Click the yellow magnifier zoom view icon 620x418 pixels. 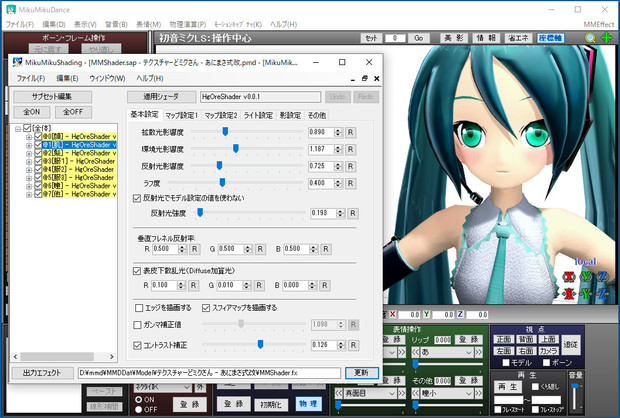pos(590,38)
